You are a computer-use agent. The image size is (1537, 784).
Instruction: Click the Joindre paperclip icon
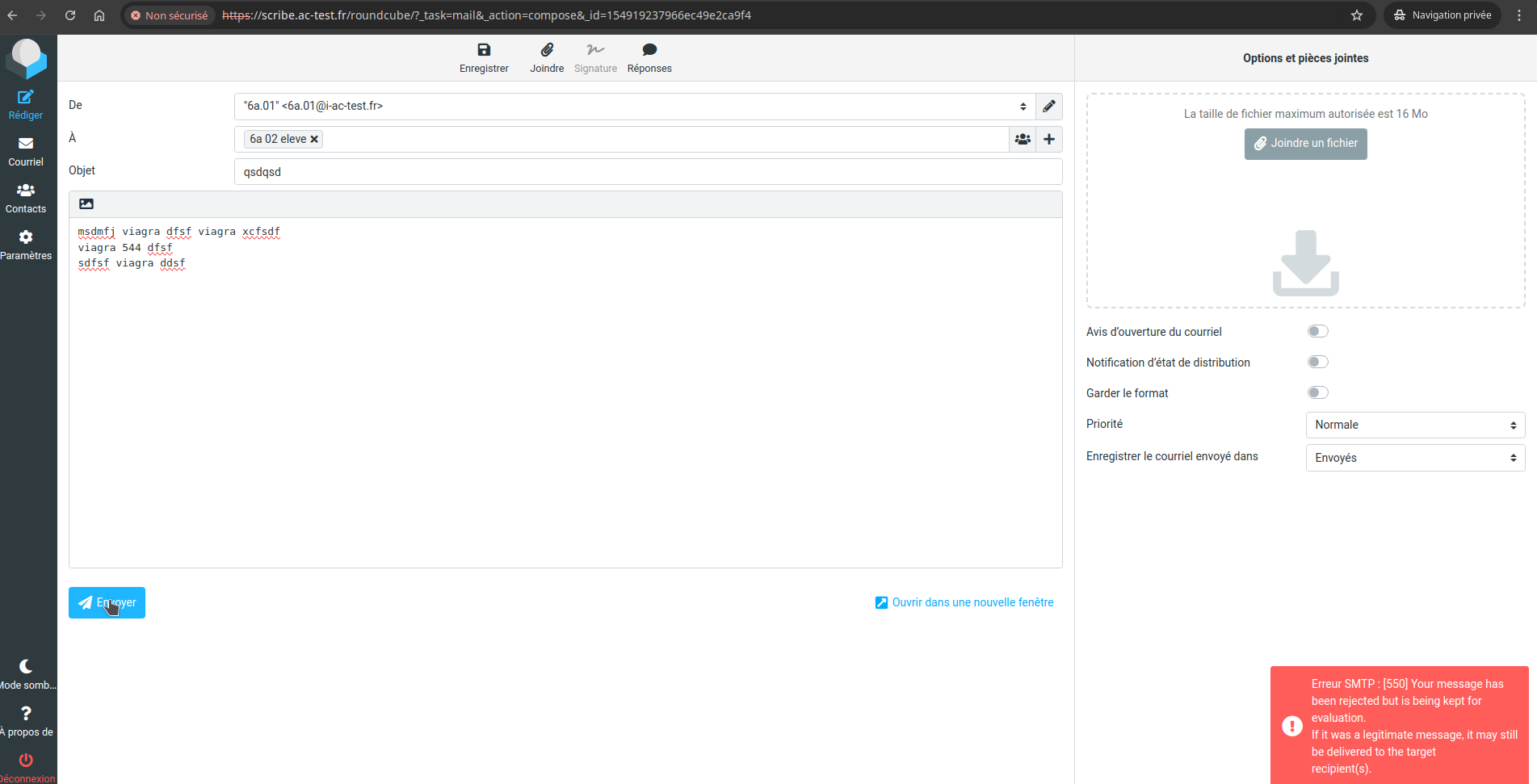pos(547,50)
